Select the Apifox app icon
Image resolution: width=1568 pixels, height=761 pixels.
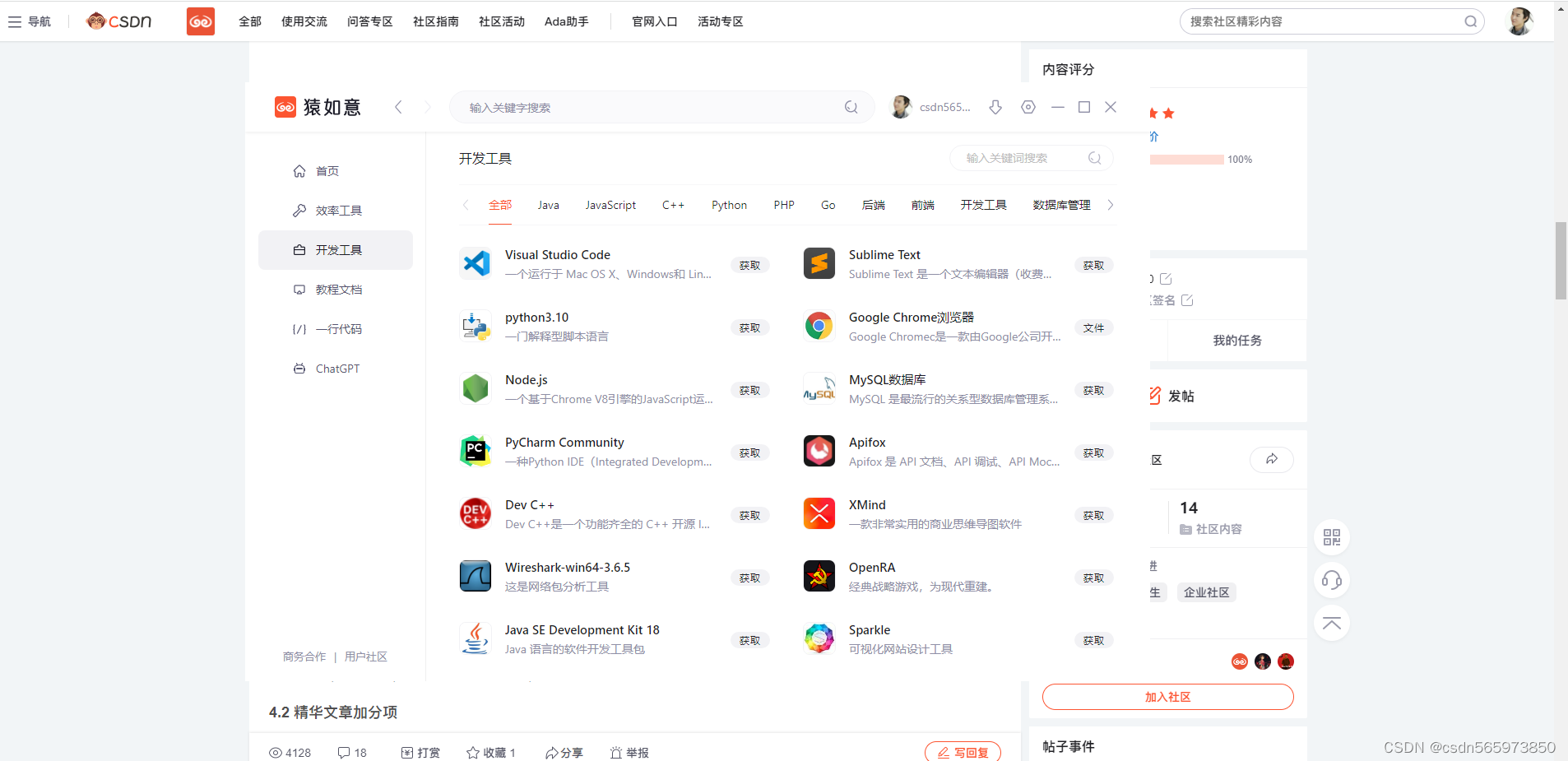point(819,451)
